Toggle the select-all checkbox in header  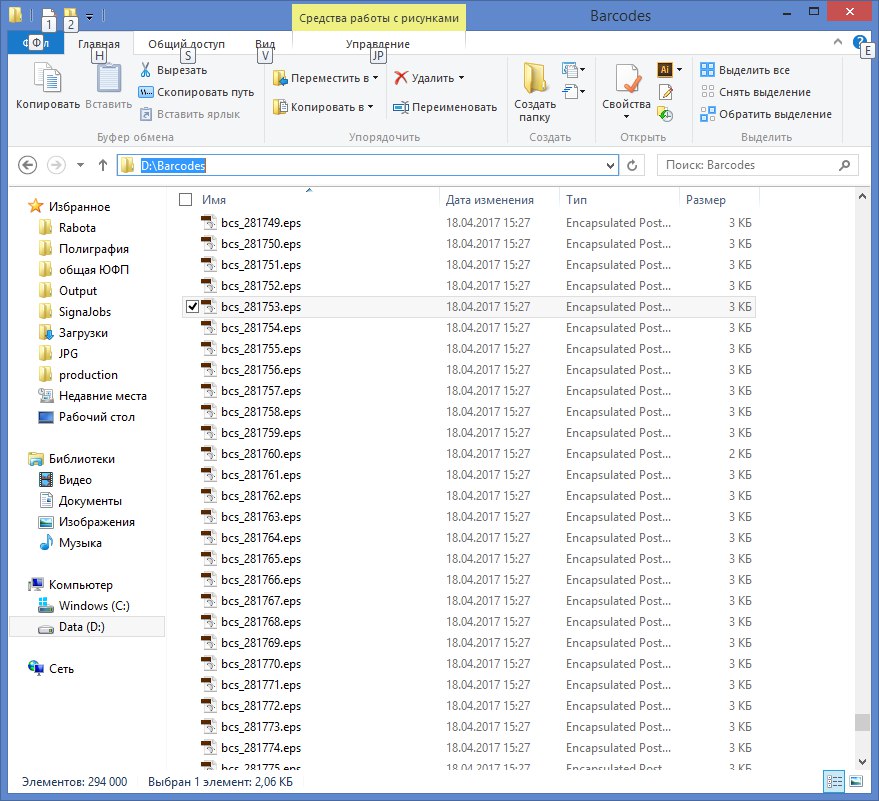(x=186, y=200)
